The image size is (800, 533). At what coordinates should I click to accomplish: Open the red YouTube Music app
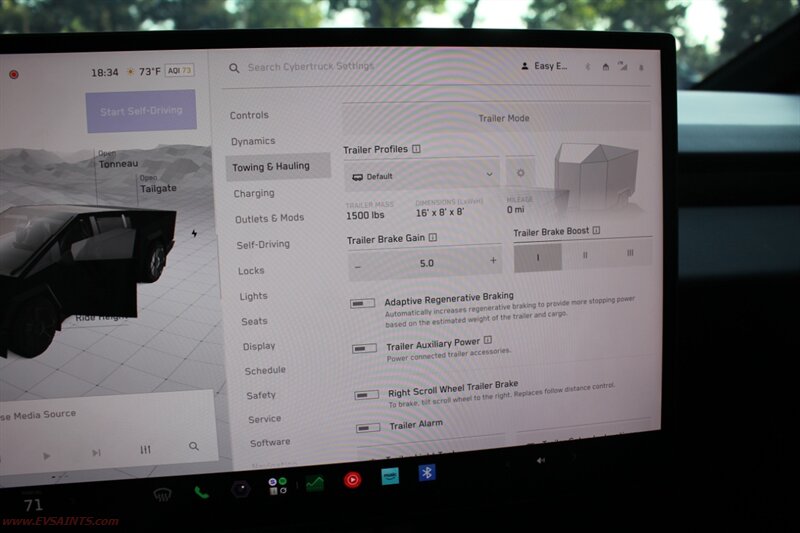(x=352, y=479)
